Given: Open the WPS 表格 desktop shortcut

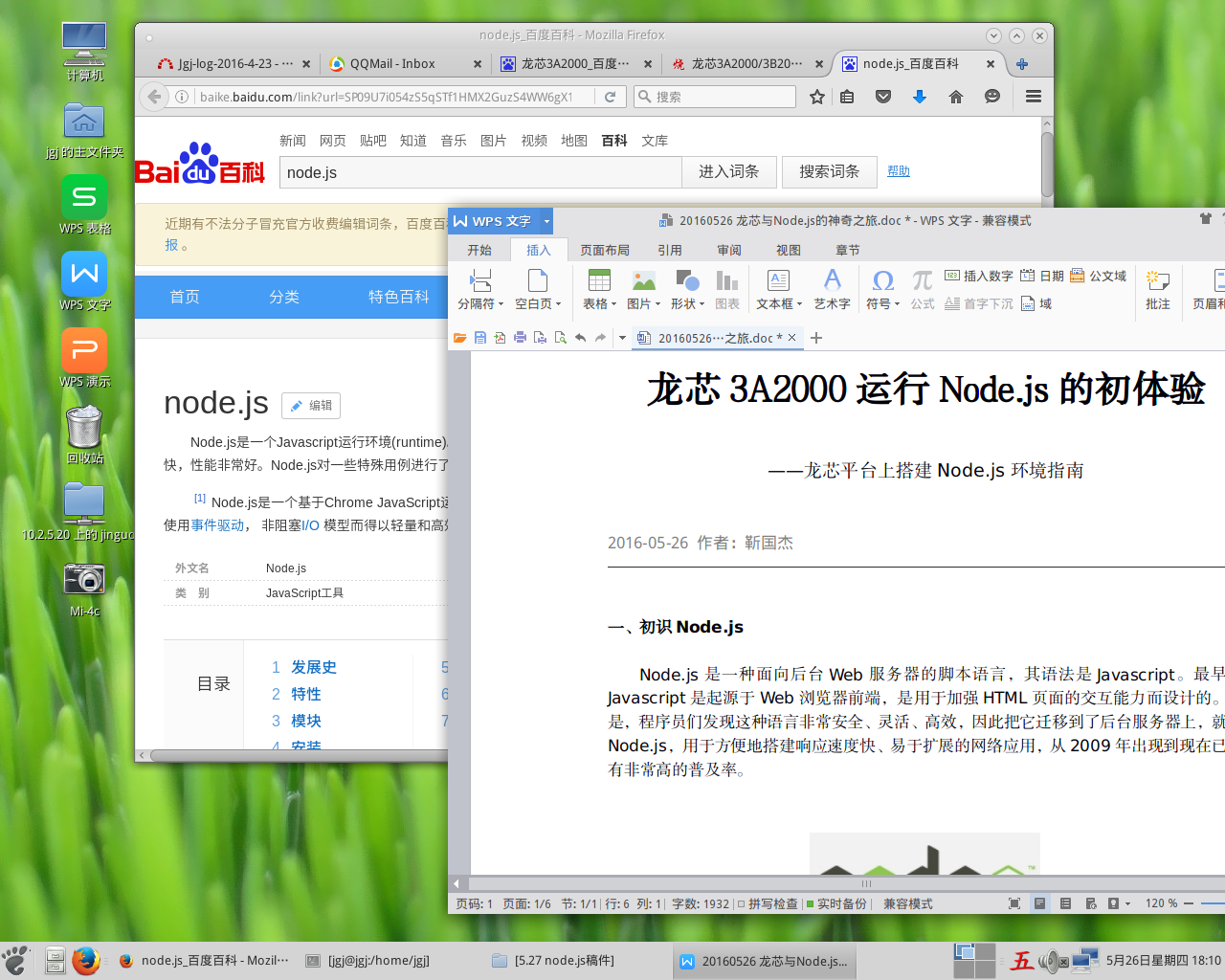Looking at the screenshot, I should pyautogui.click(x=84, y=206).
